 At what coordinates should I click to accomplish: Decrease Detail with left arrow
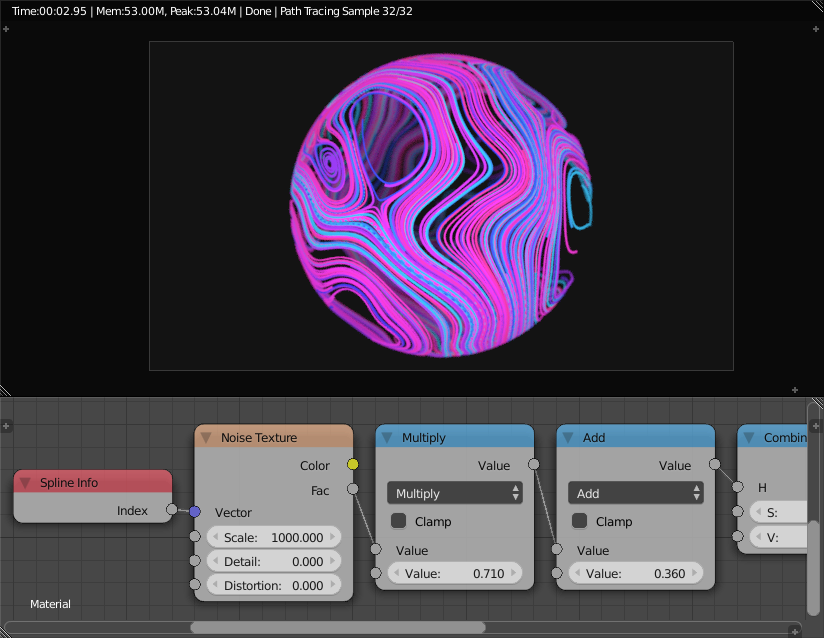[215, 561]
